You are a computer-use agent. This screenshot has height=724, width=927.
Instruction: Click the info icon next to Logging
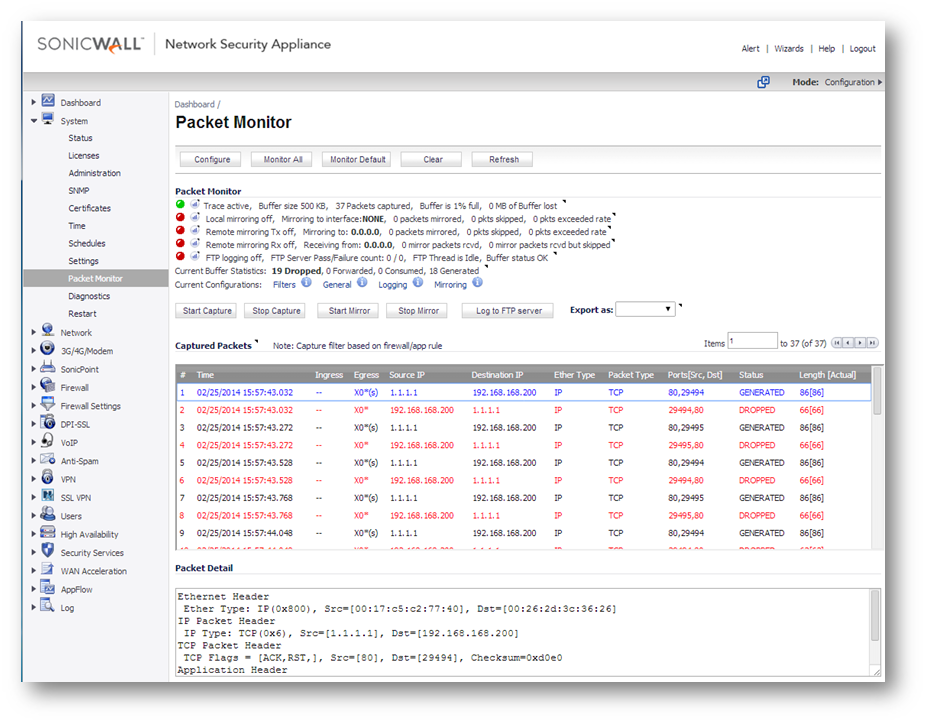pos(417,284)
